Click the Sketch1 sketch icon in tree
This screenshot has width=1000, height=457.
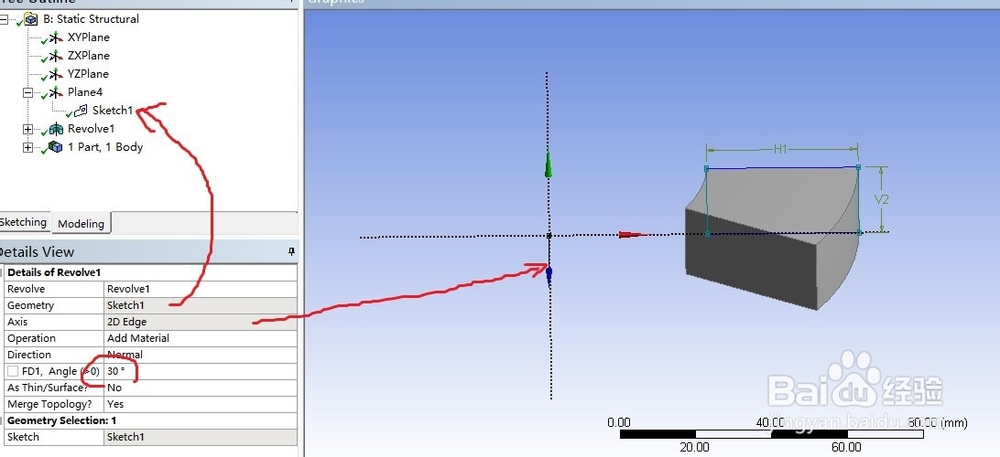pyautogui.click(x=80, y=111)
